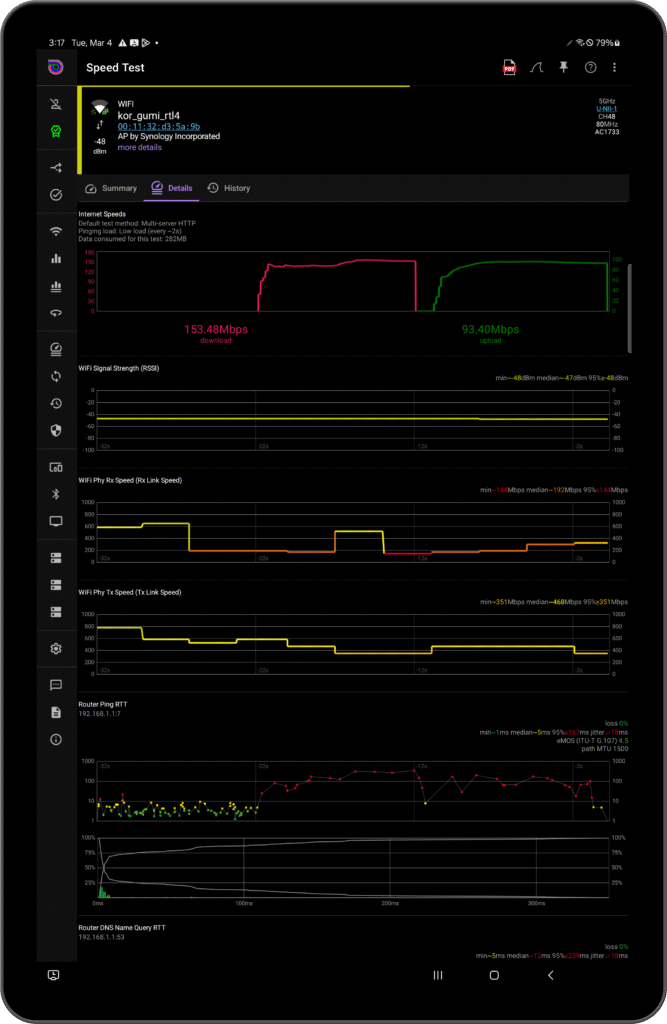Click the Speed Test page title

115,67
